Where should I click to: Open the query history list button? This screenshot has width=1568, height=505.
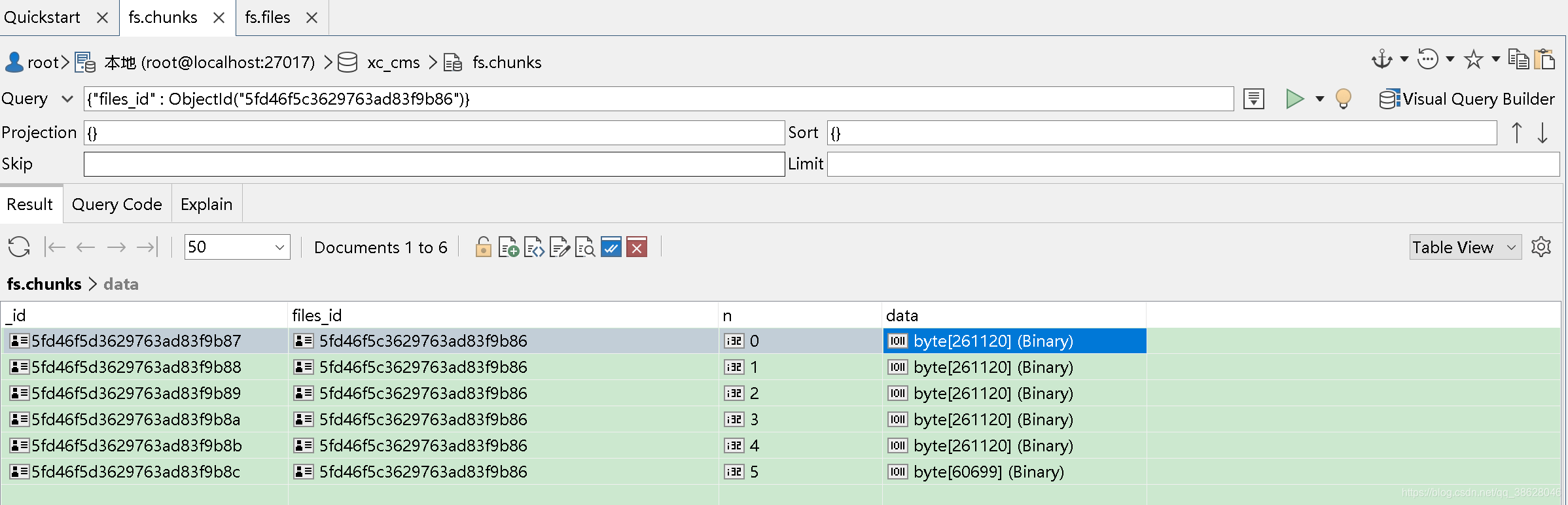(x=1254, y=99)
